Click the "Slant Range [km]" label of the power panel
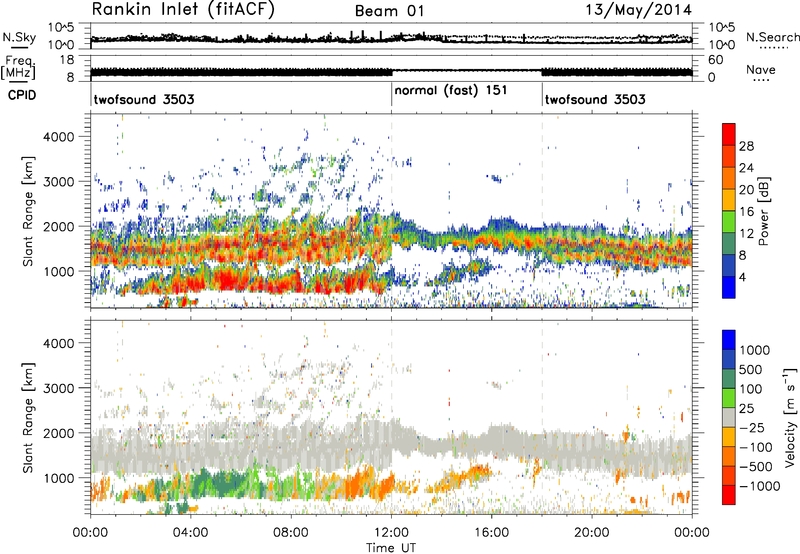Image resolution: width=800 pixels, height=554 pixels. click(28, 211)
